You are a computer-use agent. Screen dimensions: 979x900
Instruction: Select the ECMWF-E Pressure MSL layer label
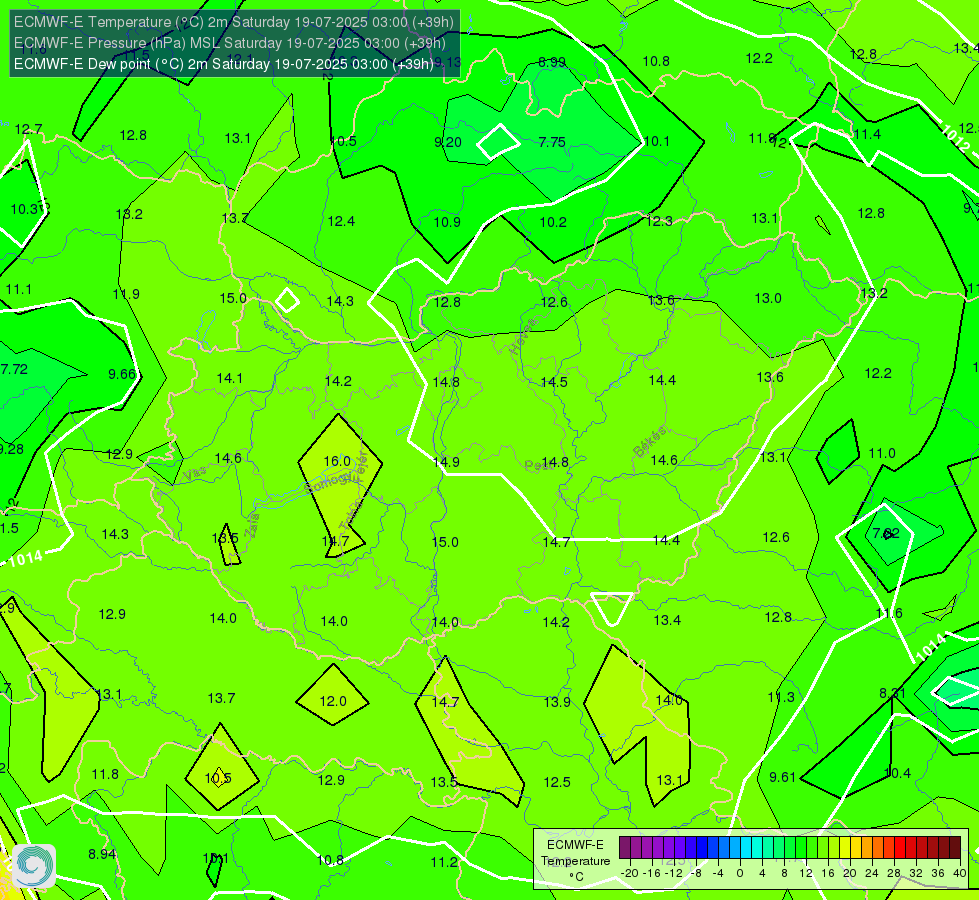pos(230,43)
